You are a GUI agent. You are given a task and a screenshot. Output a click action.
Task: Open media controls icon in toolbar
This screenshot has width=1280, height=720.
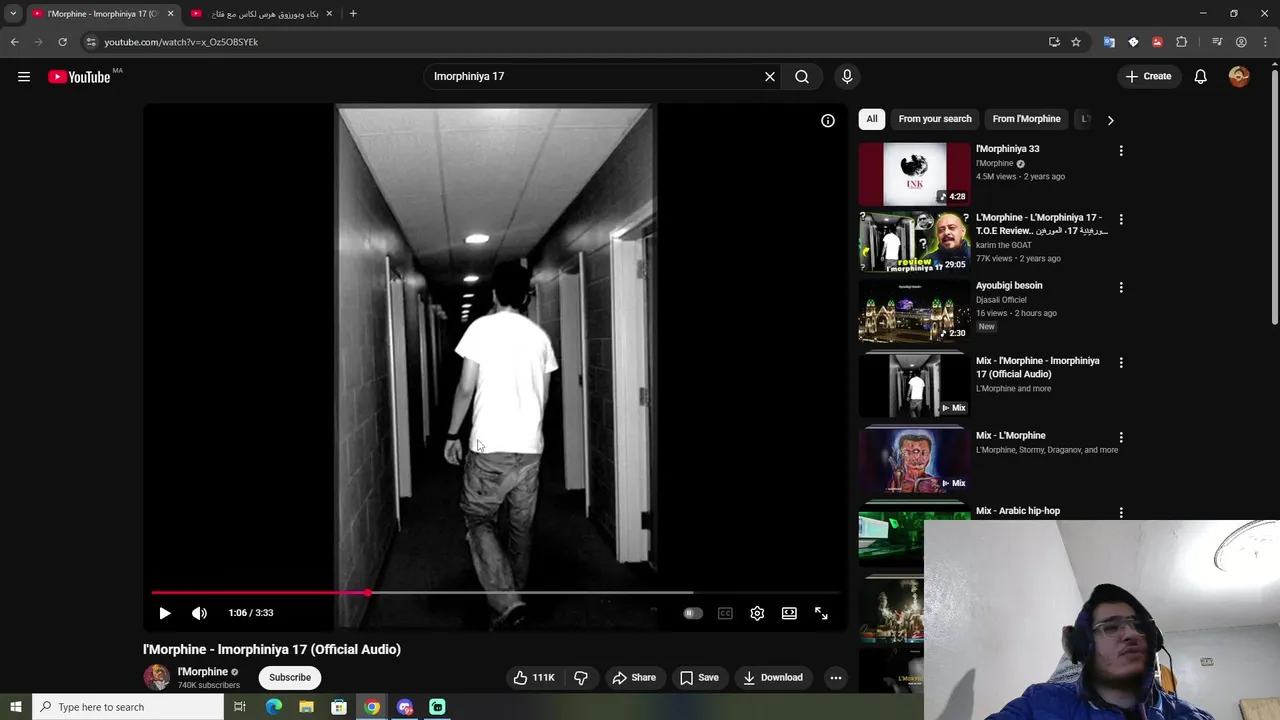tap(1217, 42)
